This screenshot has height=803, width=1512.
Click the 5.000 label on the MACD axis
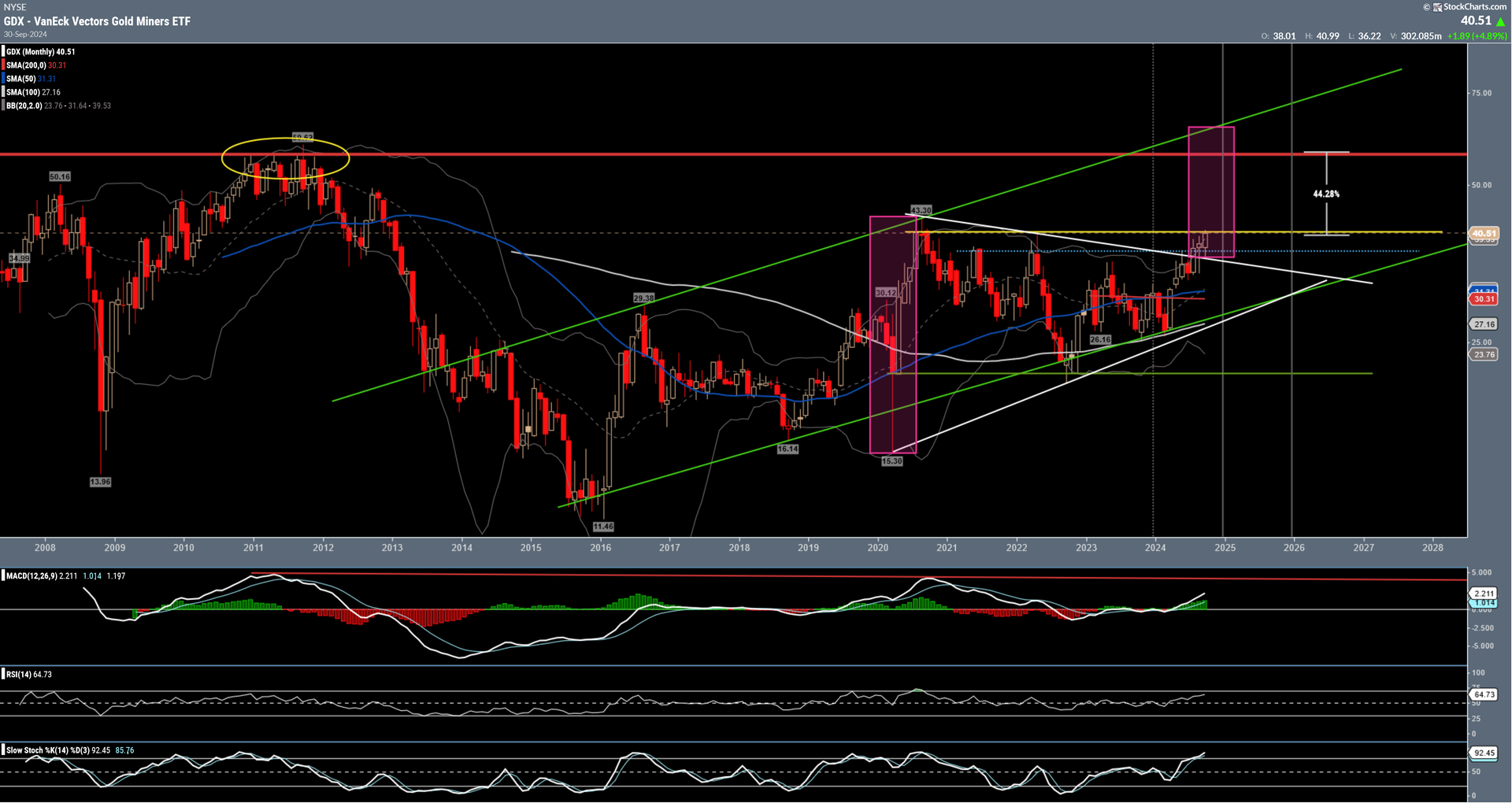point(1481,572)
